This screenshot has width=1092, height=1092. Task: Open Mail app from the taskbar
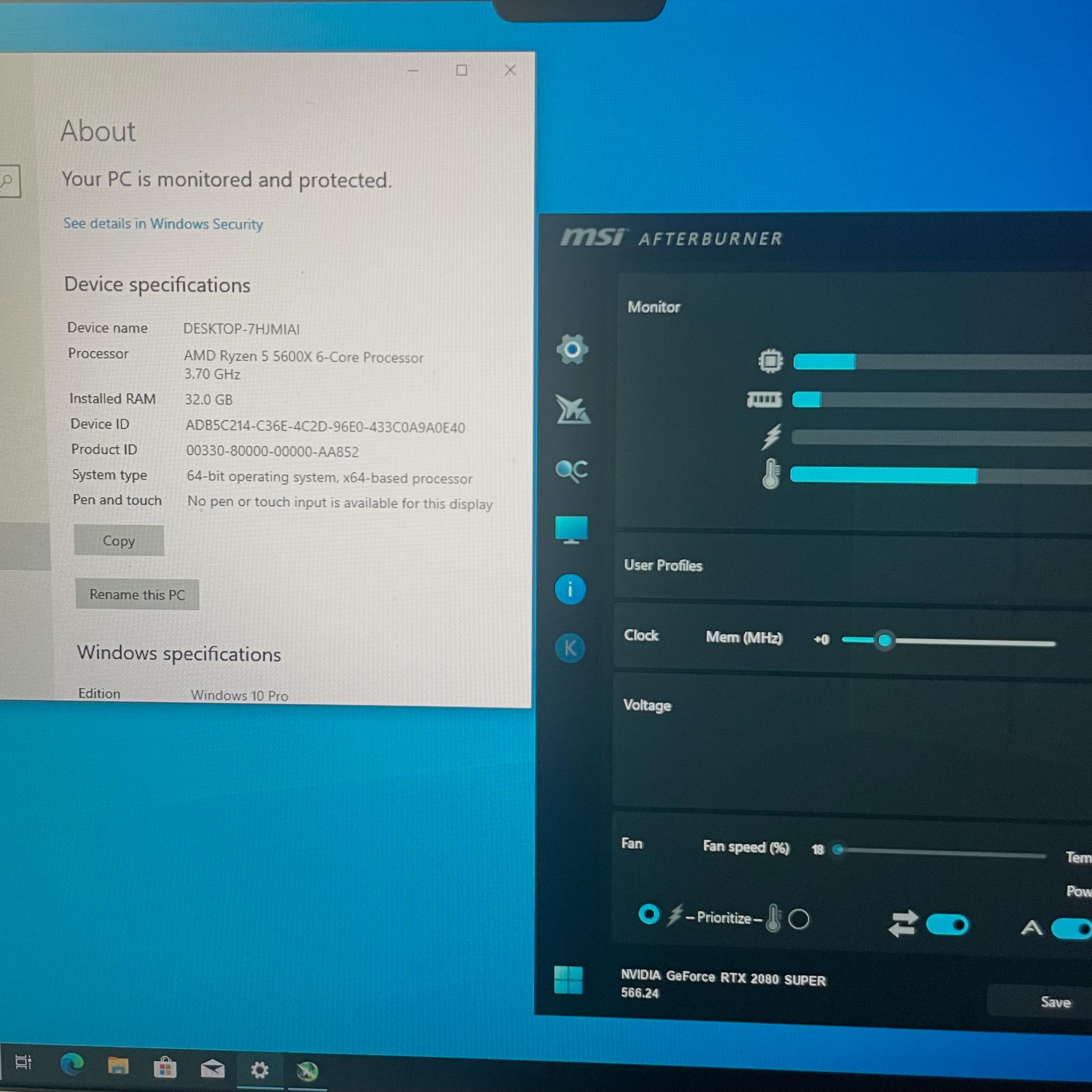point(213,1069)
